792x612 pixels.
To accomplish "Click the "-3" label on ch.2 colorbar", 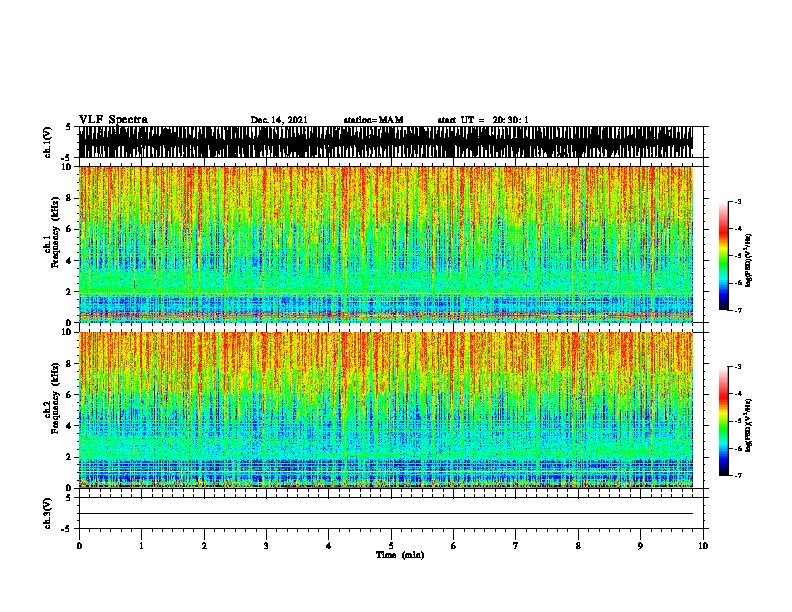I will [737, 367].
